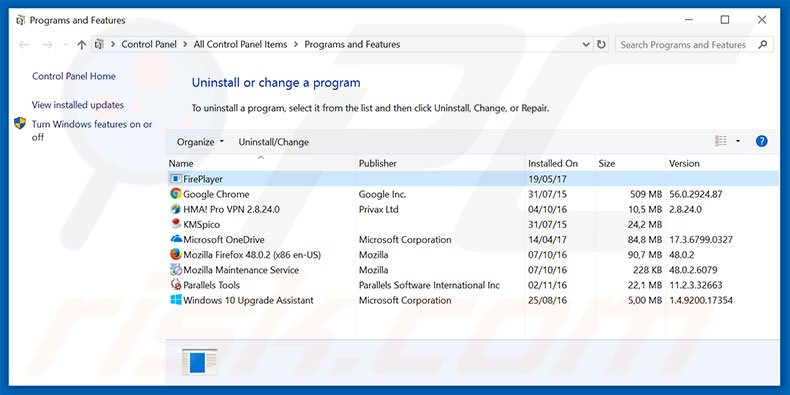The image size is (790, 395).
Task: Click Parallels Software International Inc cell
Action: pyautogui.click(x=429, y=285)
